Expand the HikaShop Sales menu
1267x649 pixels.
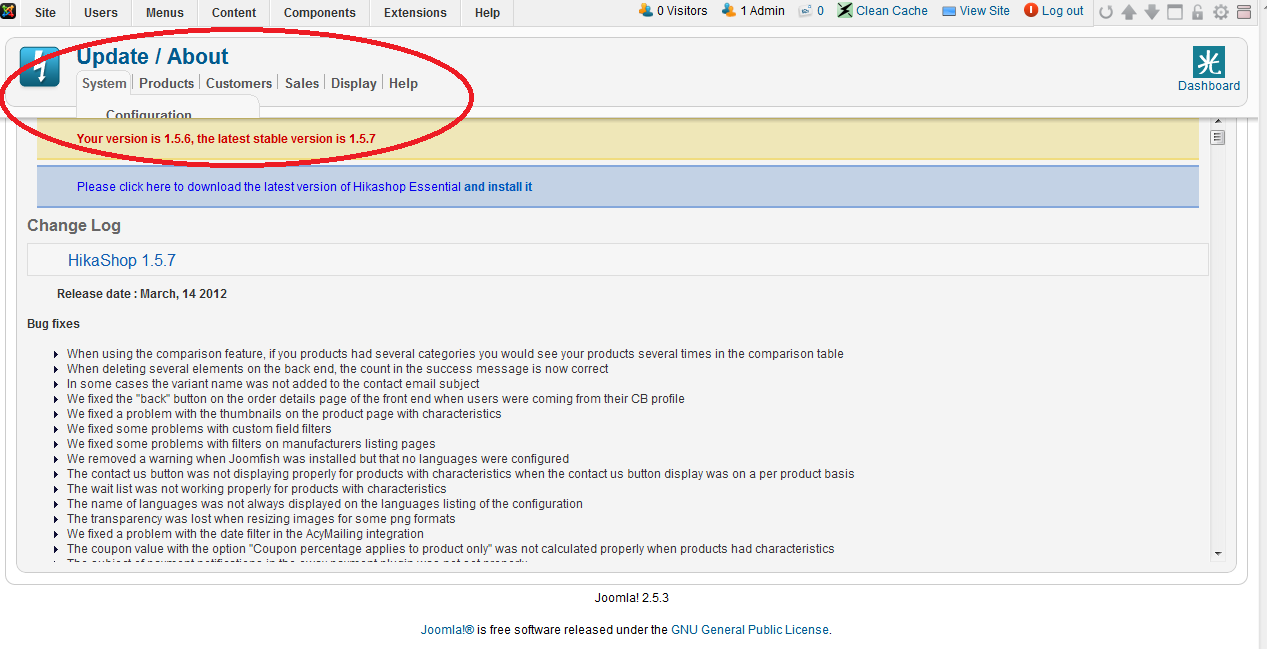pyautogui.click(x=302, y=84)
